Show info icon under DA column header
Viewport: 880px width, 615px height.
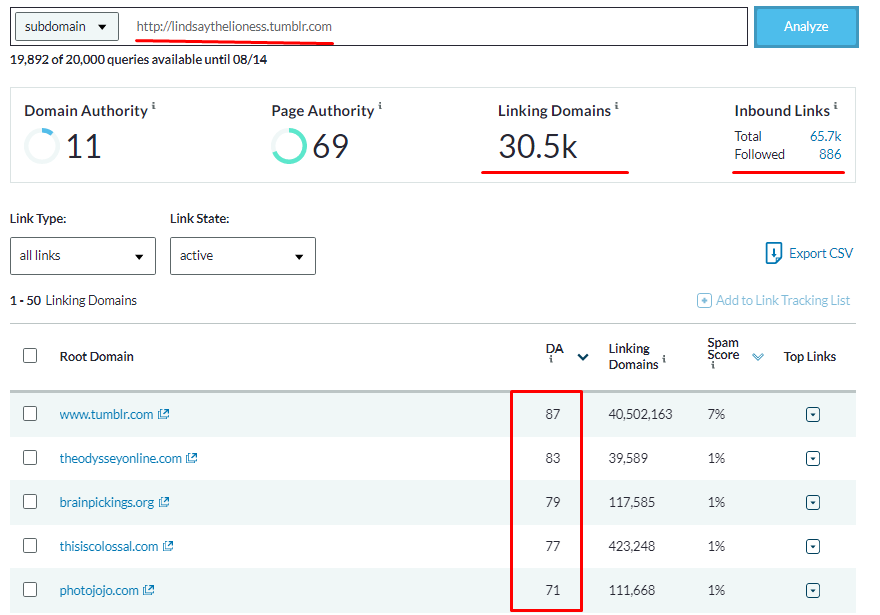(x=551, y=359)
